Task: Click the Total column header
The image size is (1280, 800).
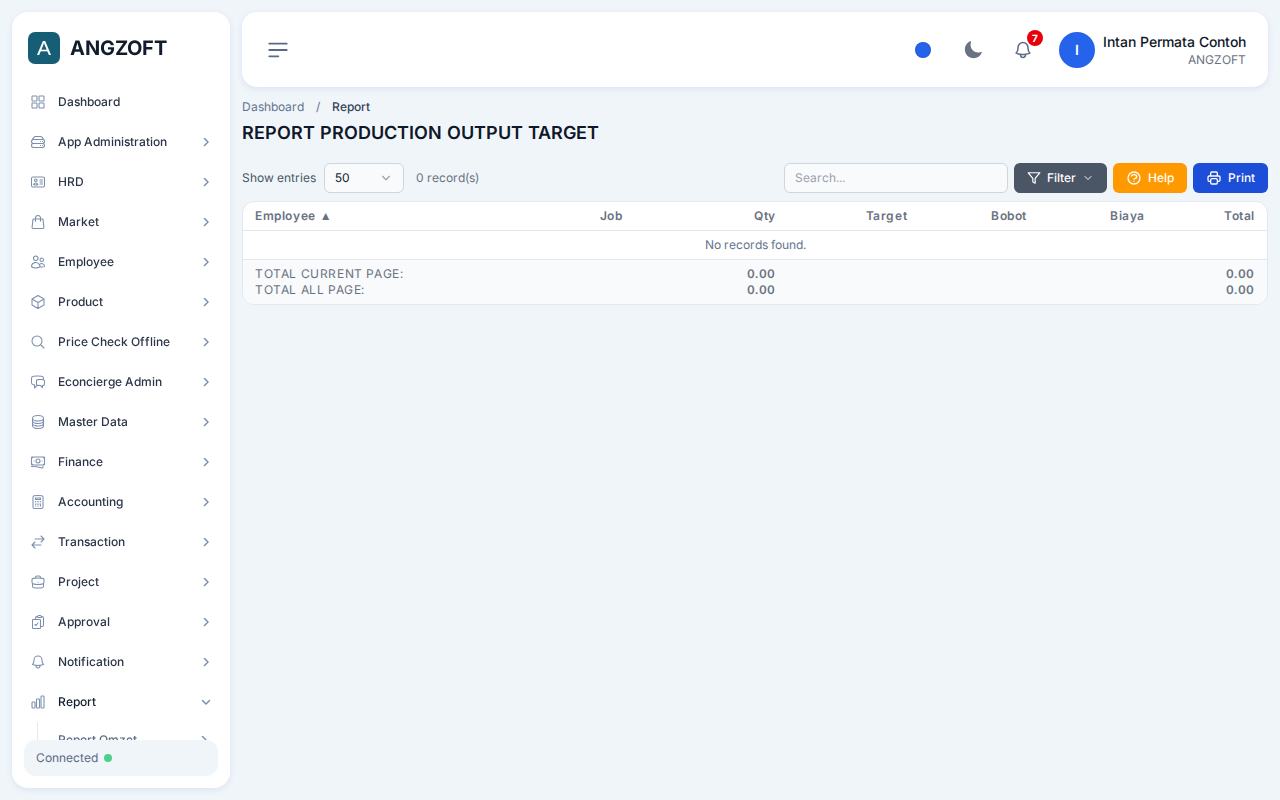Action: (1239, 216)
